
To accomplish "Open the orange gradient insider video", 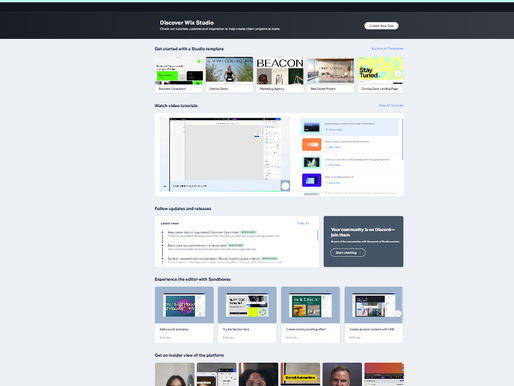I will pyautogui.click(x=384, y=374).
